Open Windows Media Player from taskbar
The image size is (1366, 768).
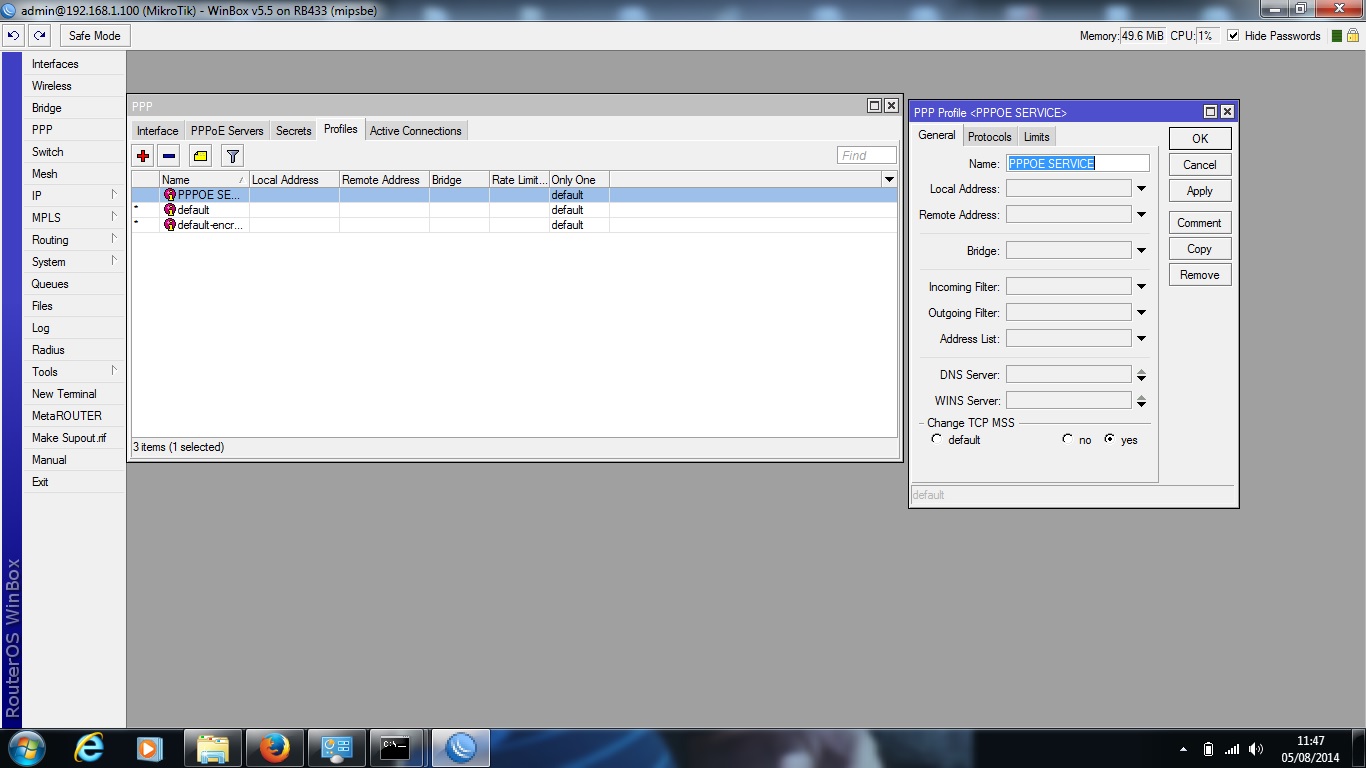tap(149, 748)
